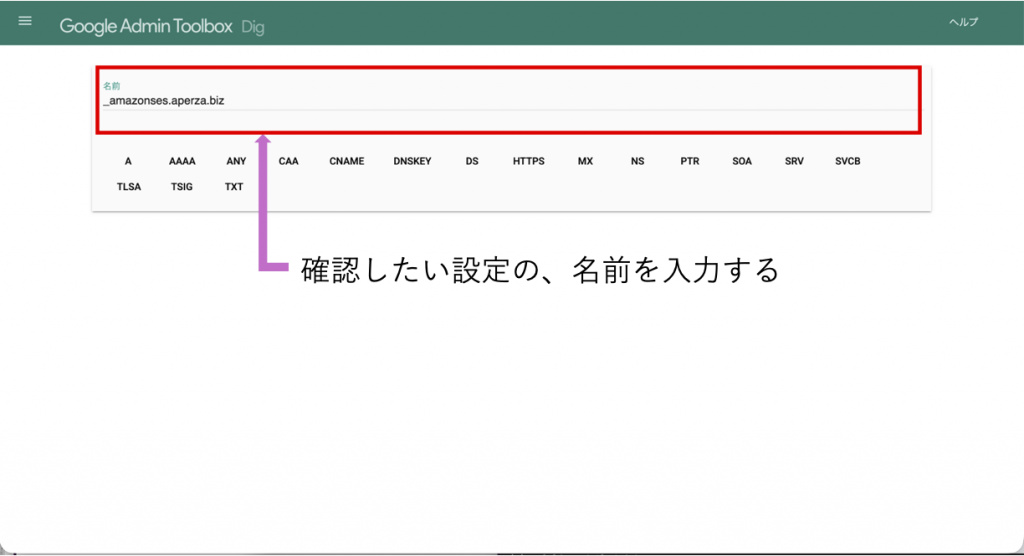Select the AAAA record type
1024x556 pixels.
(x=182, y=161)
